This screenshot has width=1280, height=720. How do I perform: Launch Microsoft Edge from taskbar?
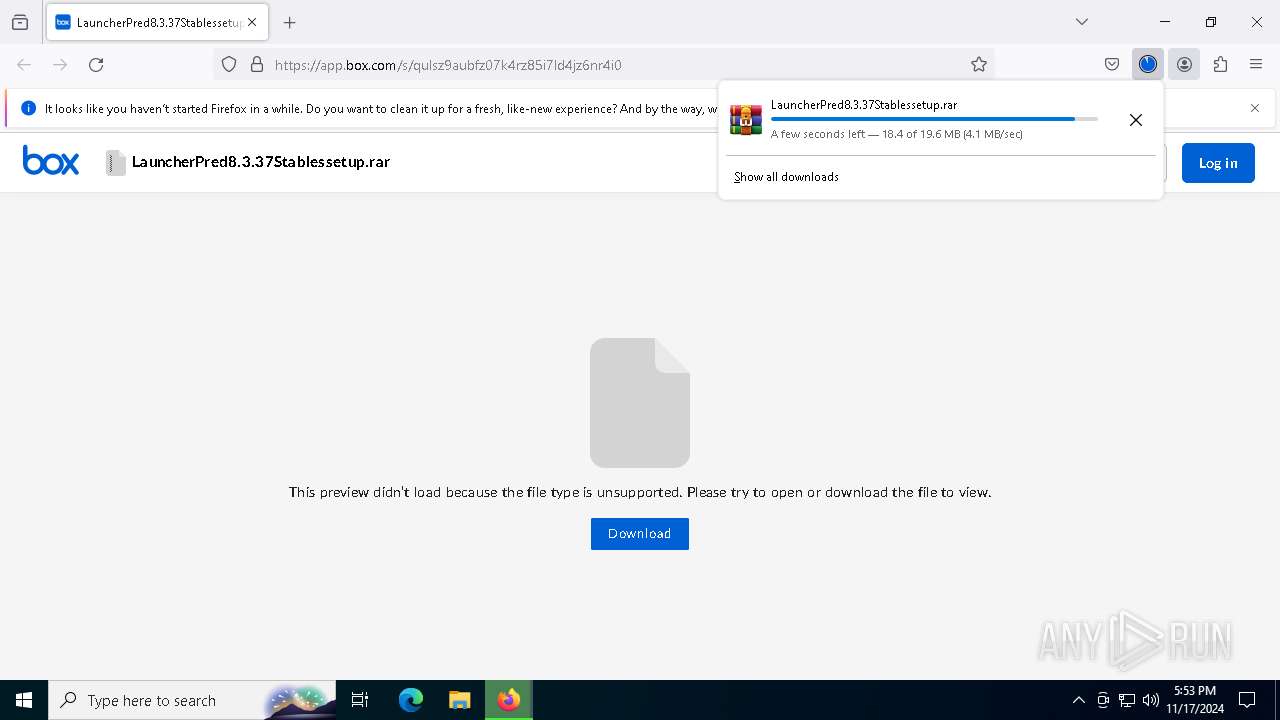[411, 700]
